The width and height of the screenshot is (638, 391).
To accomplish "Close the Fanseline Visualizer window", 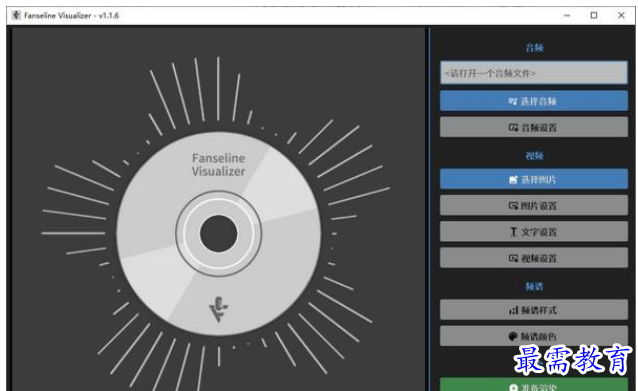I will tap(621, 15).
